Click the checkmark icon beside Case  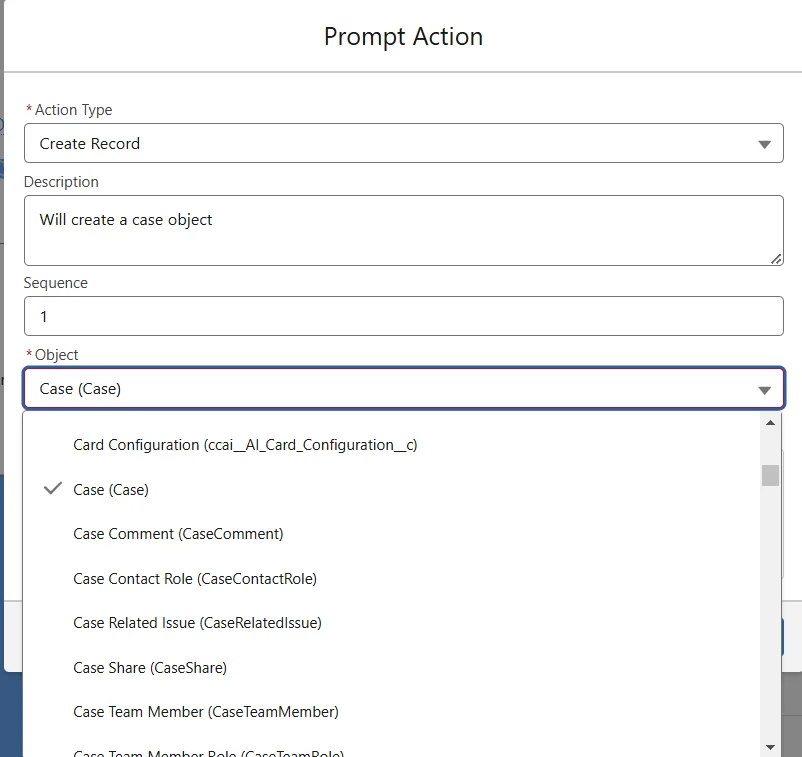tap(53, 489)
